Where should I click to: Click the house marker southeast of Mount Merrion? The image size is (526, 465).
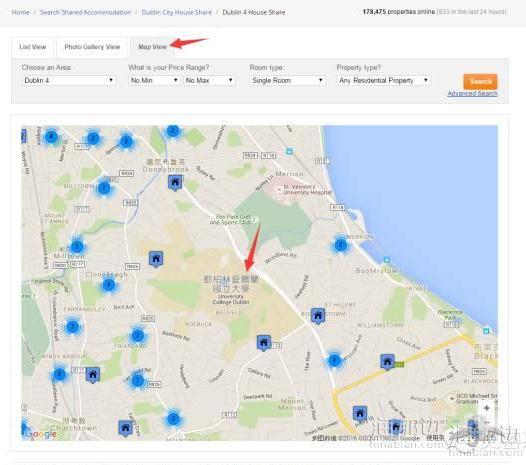tap(360, 413)
